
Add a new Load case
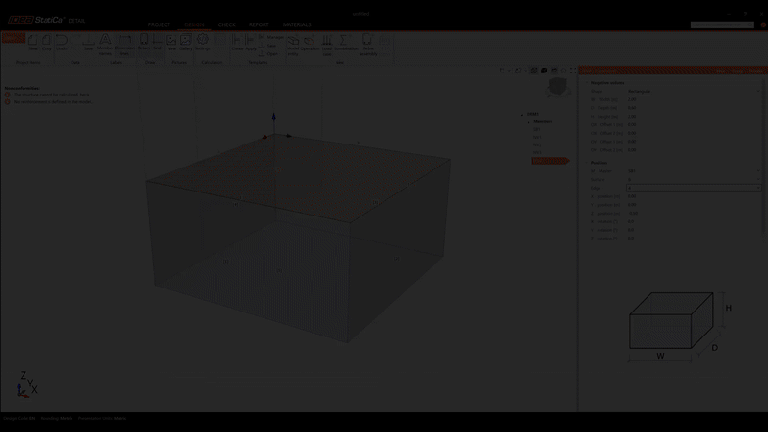coord(327,44)
